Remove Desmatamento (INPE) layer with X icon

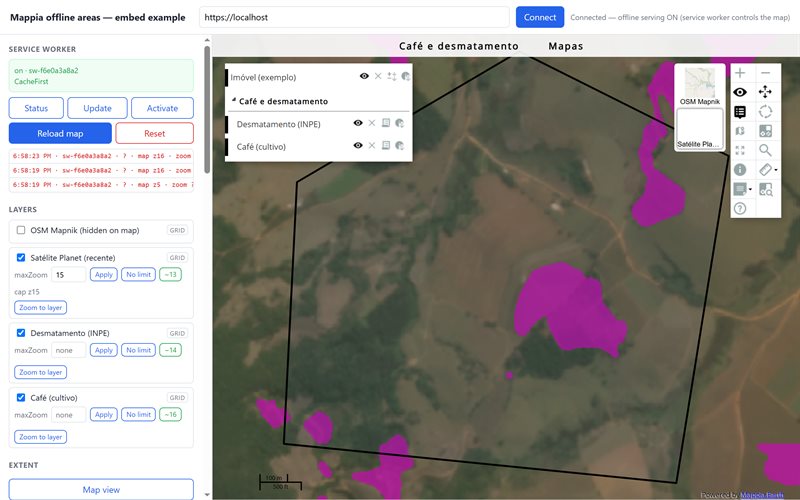click(372, 123)
